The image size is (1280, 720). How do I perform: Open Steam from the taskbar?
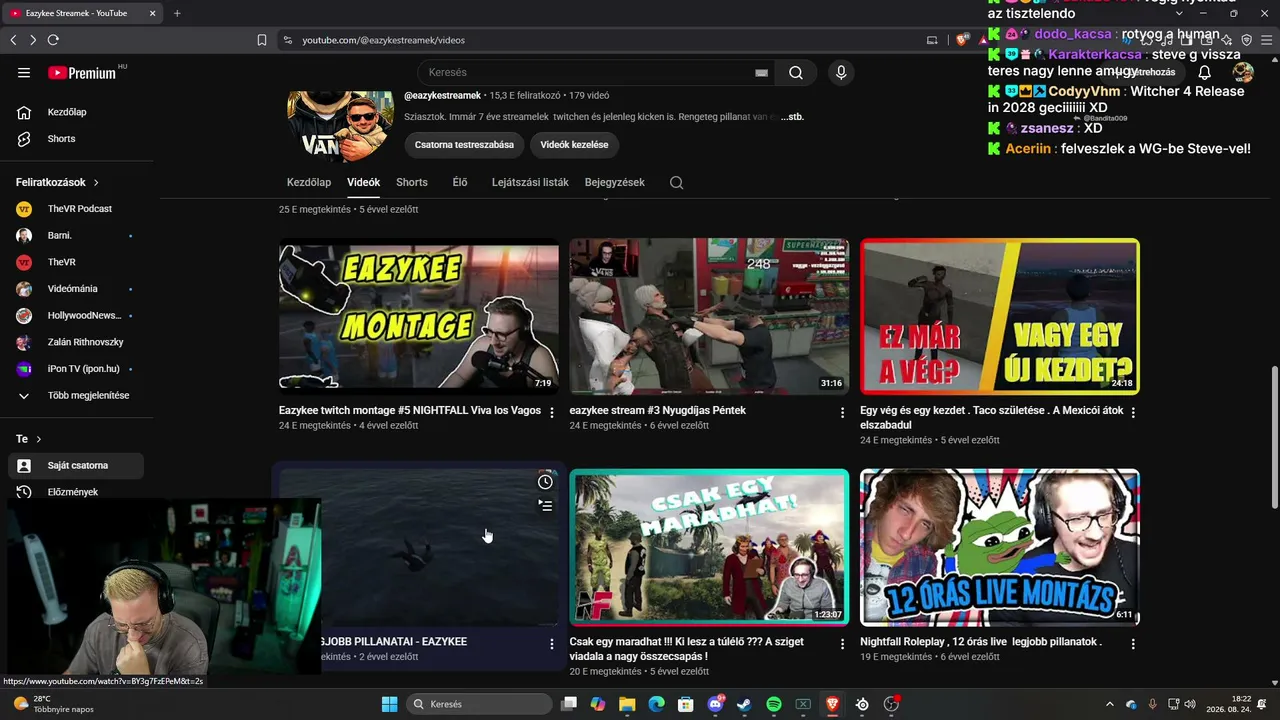tap(744, 704)
